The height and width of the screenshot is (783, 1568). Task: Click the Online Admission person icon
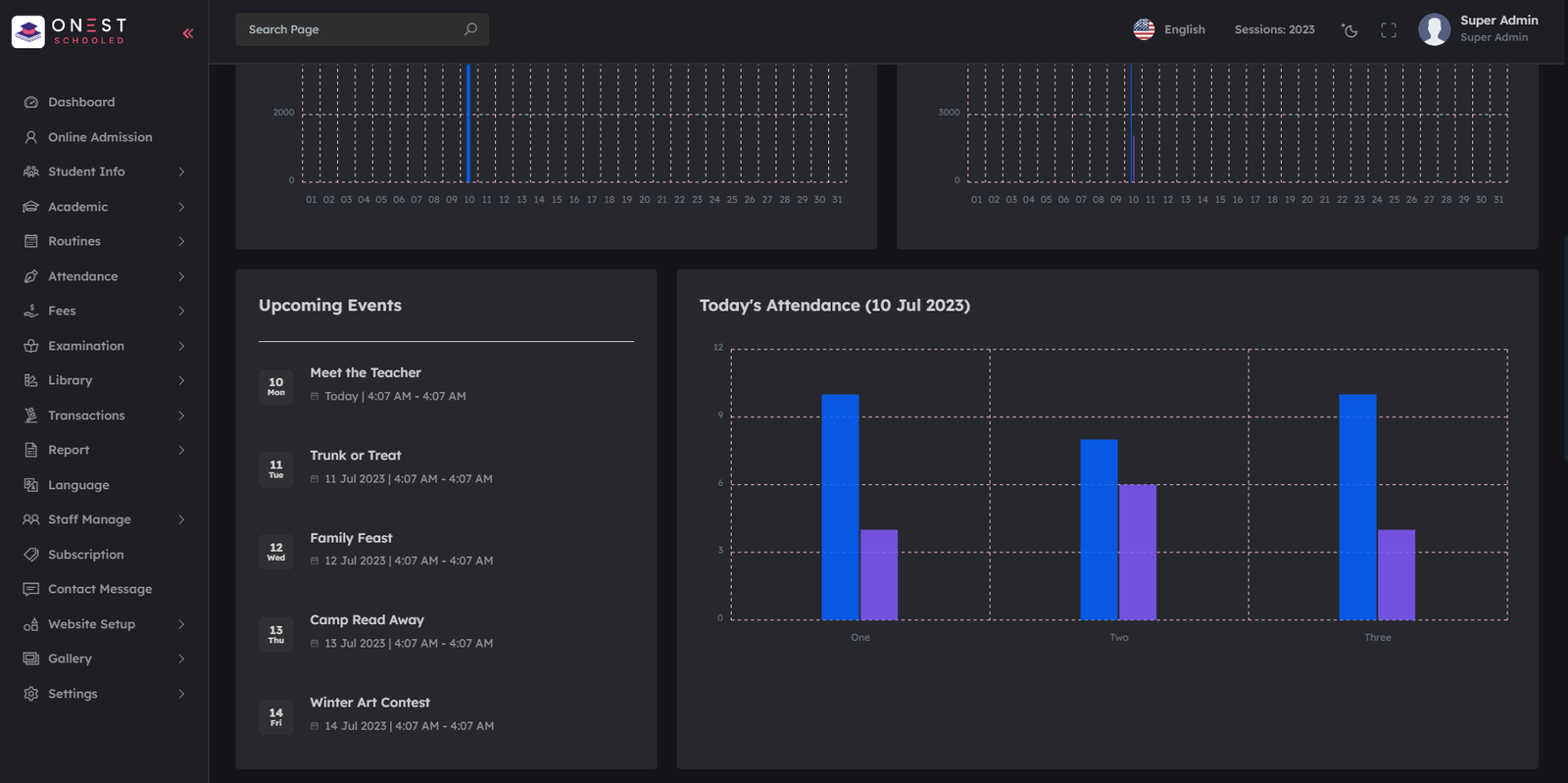point(31,137)
